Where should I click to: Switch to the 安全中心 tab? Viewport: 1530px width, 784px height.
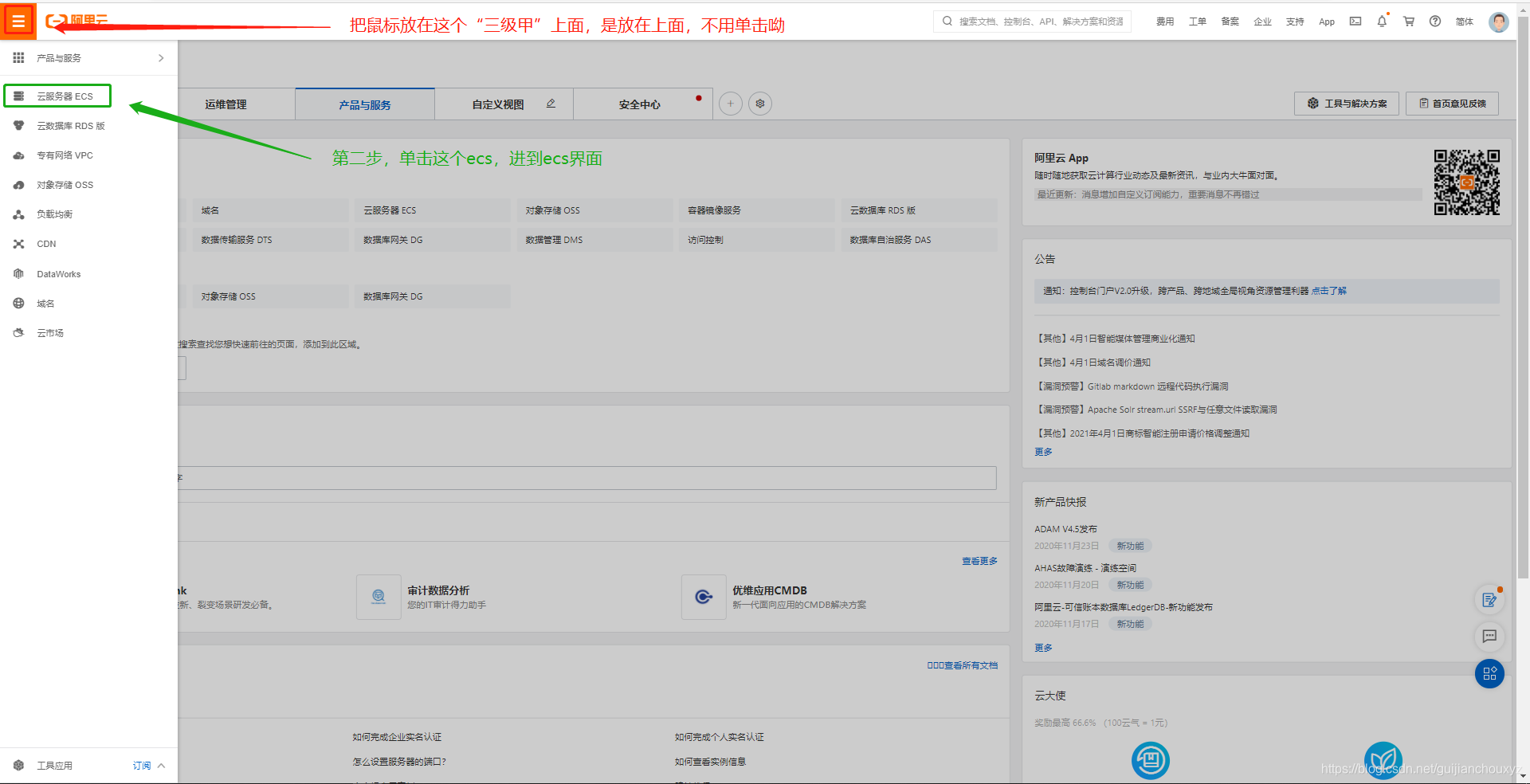click(640, 104)
